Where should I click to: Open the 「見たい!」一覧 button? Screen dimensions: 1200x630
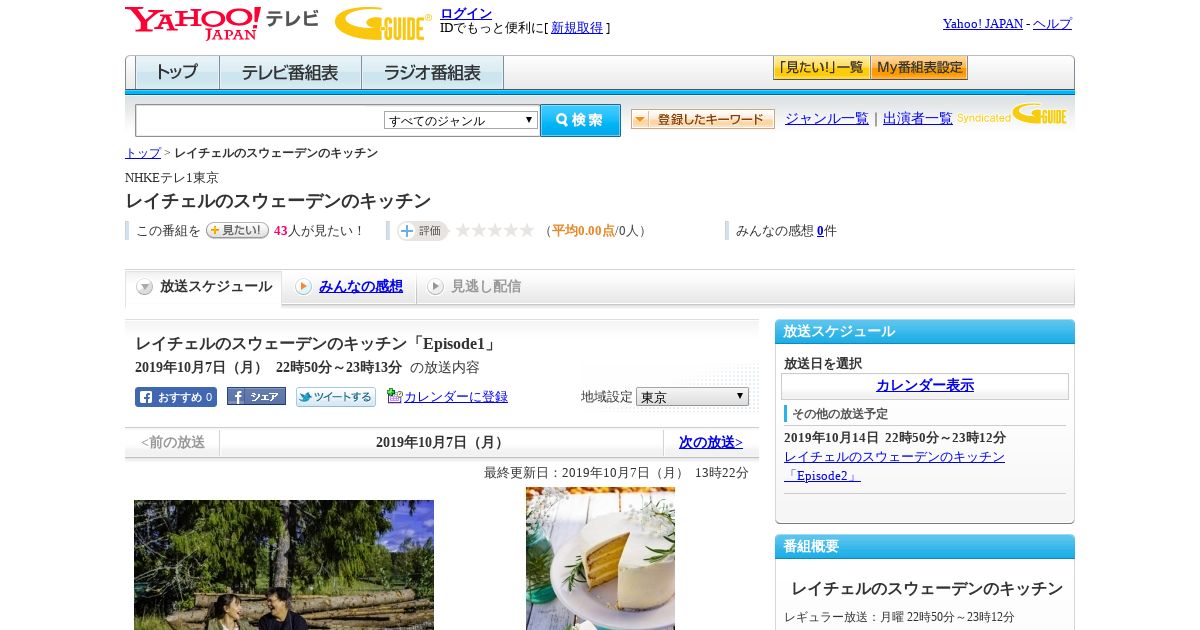point(822,68)
